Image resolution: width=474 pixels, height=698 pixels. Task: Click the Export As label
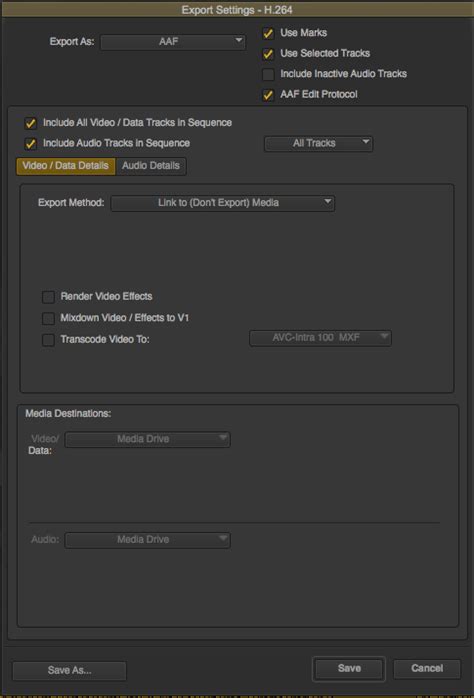72,42
